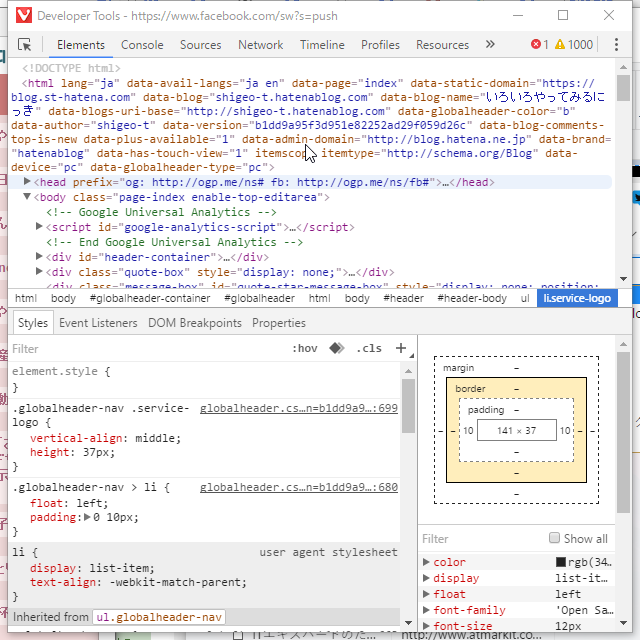The image size is (640, 640).
Task: Open the Network tab
Action: coord(260,44)
